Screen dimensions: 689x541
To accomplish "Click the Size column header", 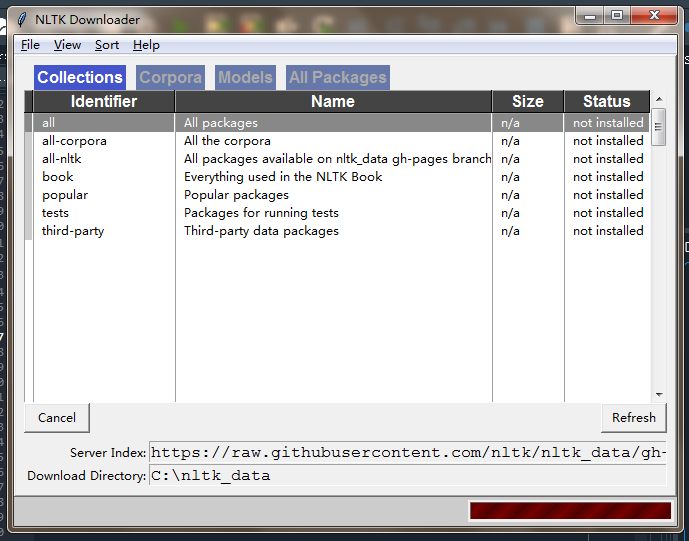I will [528, 102].
